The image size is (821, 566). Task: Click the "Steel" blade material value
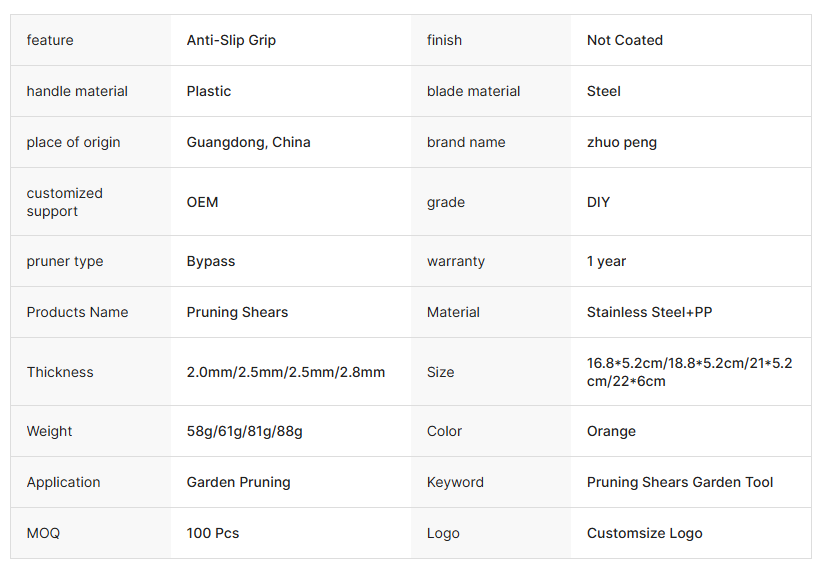coord(603,91)
